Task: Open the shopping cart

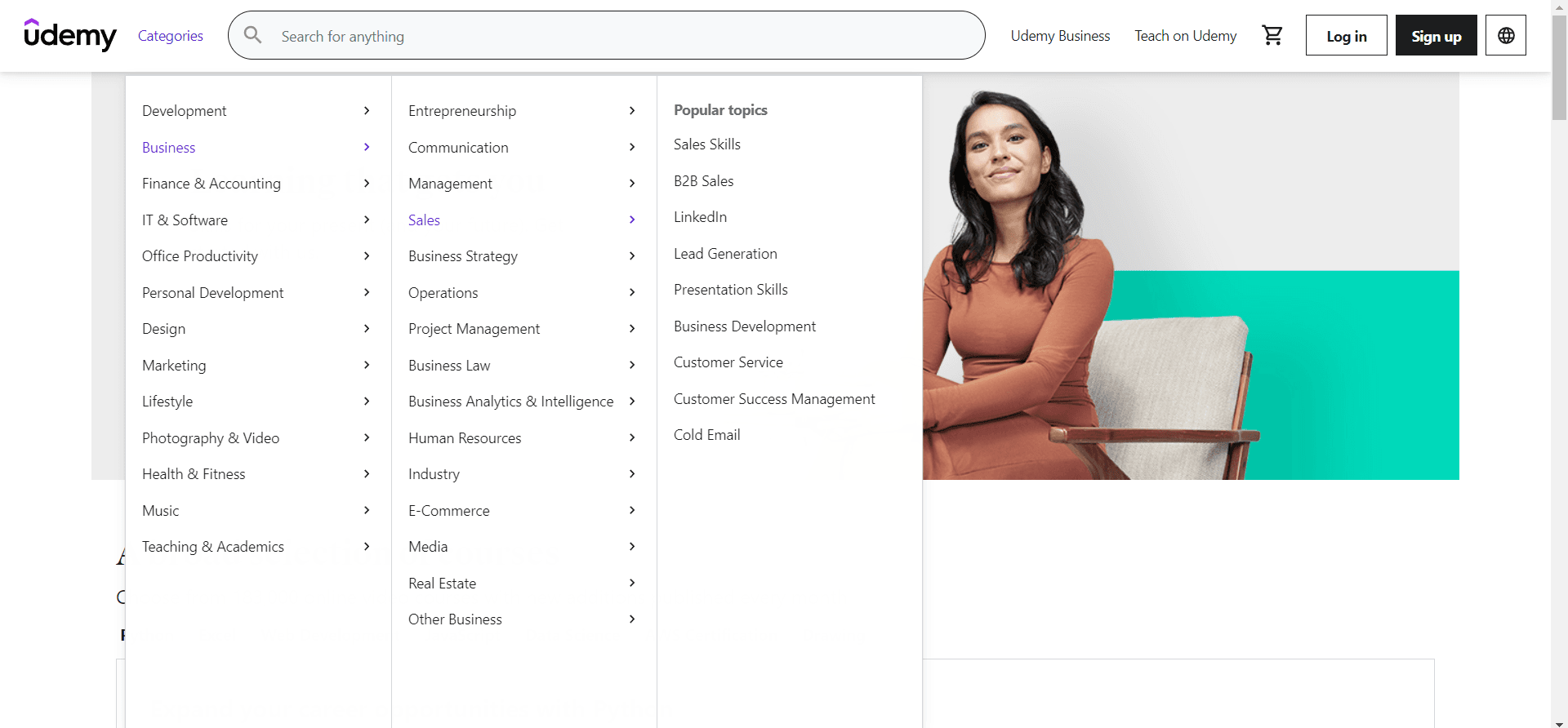Action: tap(1272, 35)
